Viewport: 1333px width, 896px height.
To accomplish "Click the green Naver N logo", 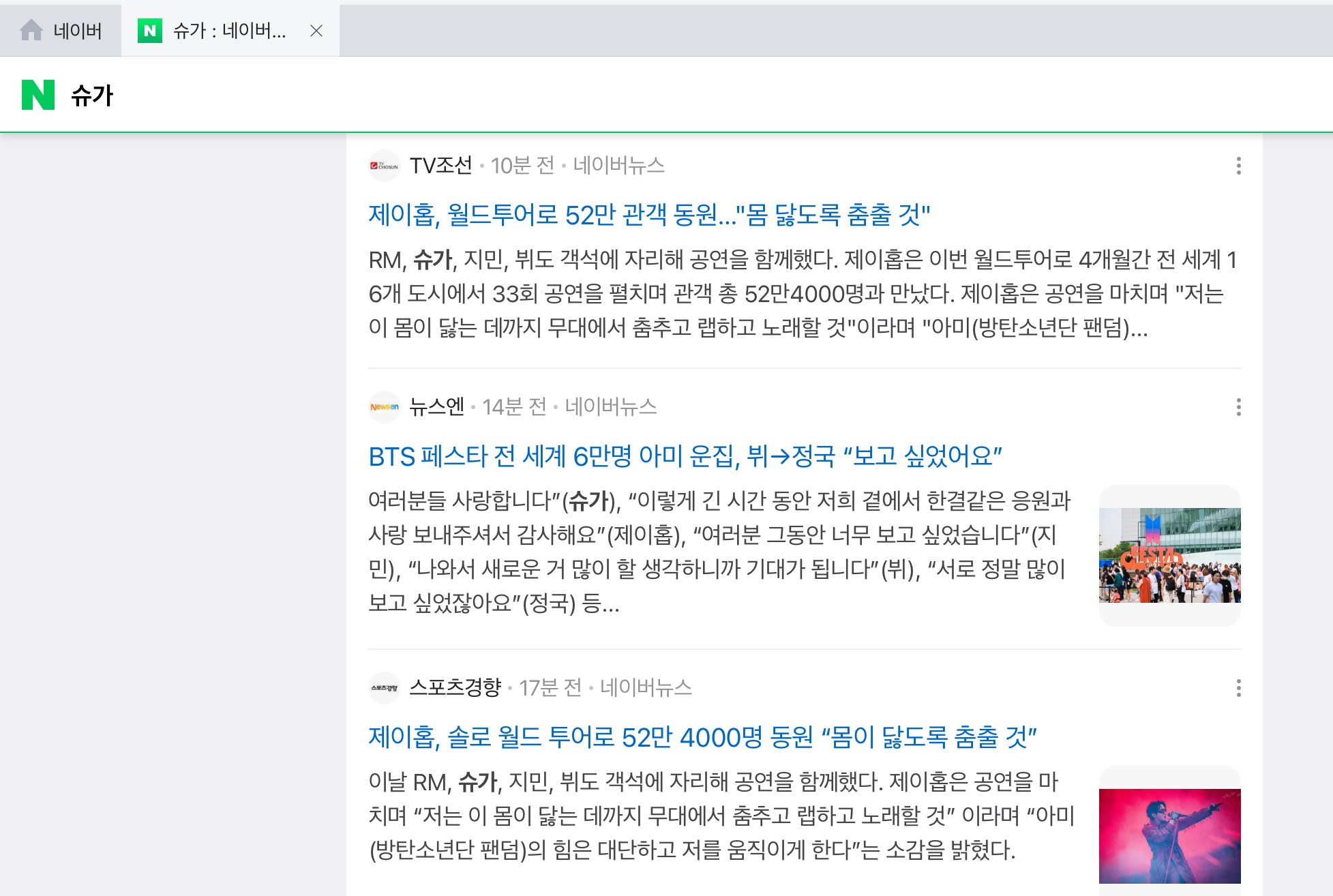I will point(38,95).
